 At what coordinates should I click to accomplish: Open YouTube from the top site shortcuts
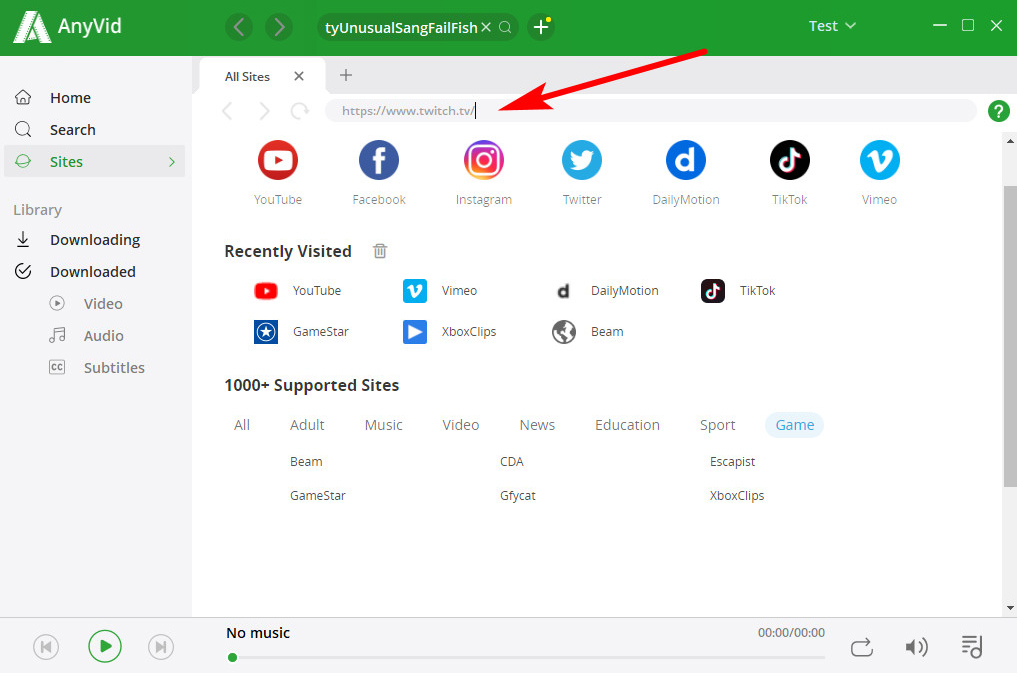coord(278,160)
